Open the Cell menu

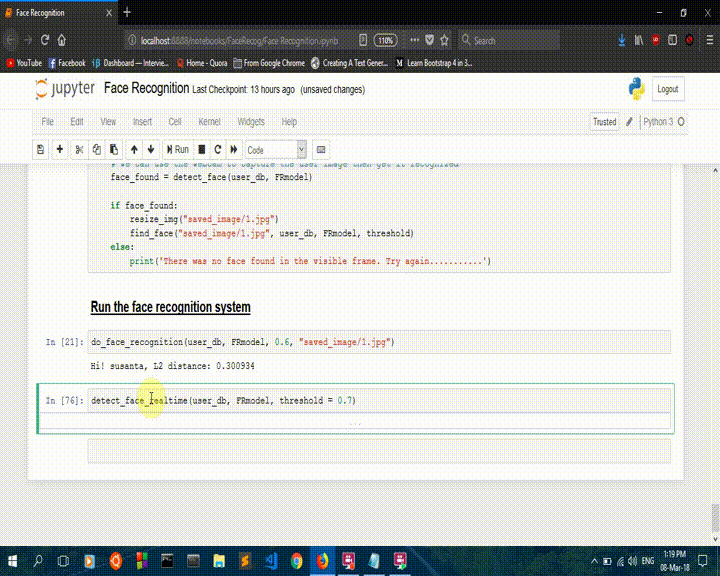coord(175,122)
